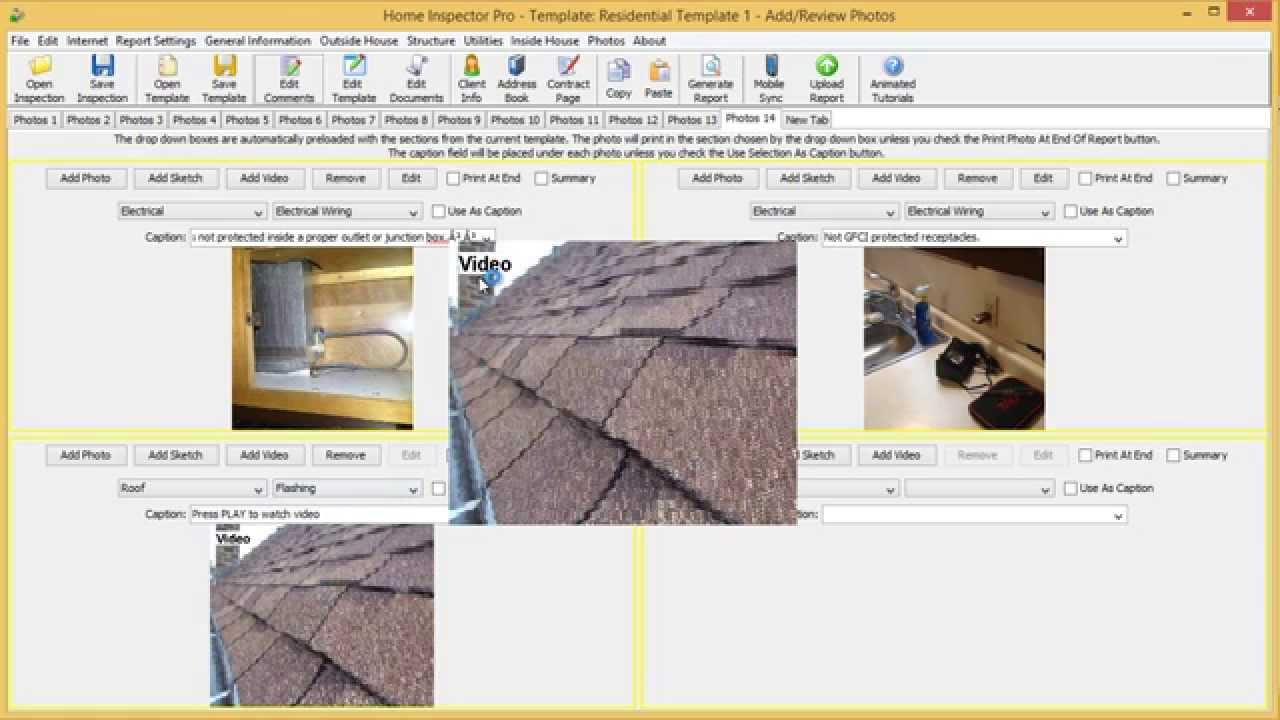The image size is (1280, 720).
Task: Open About menu
Action: tap(649, 41)
